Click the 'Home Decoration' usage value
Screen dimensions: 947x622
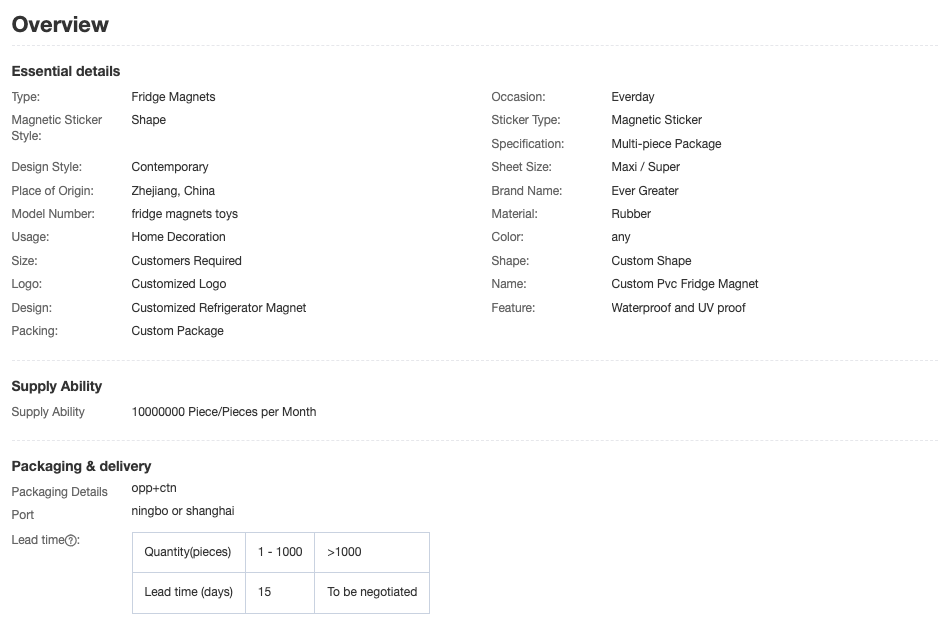[x=179, y=237]
